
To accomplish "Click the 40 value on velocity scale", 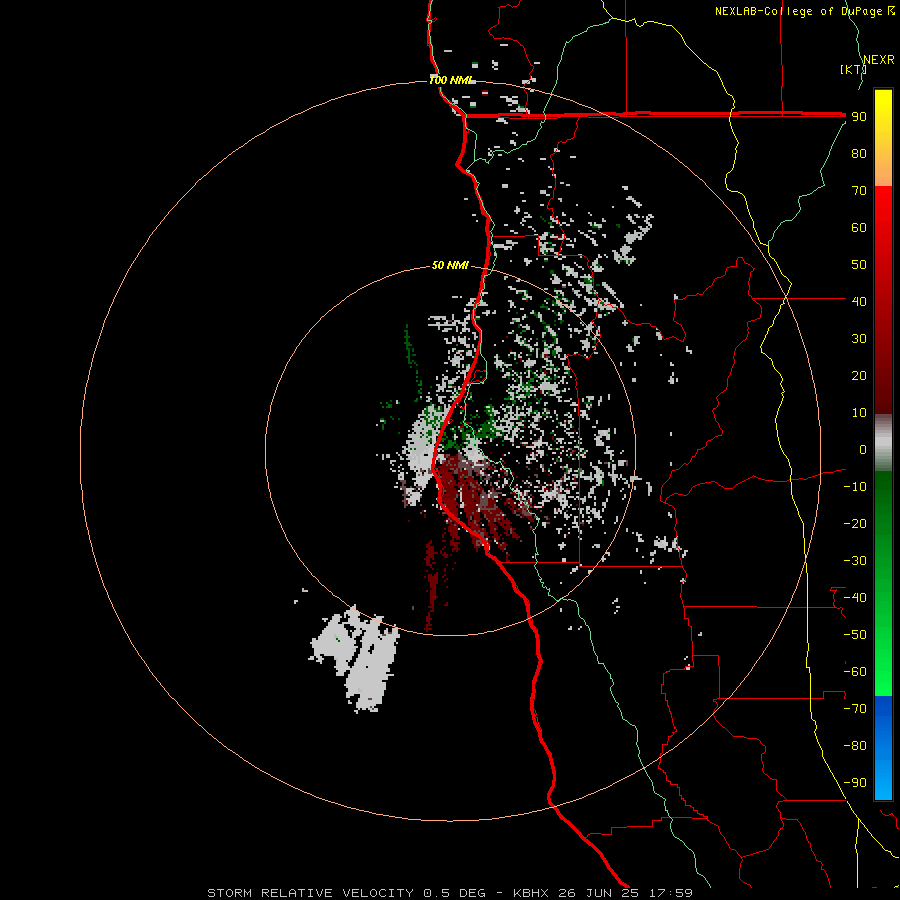I will click(859, 301).
